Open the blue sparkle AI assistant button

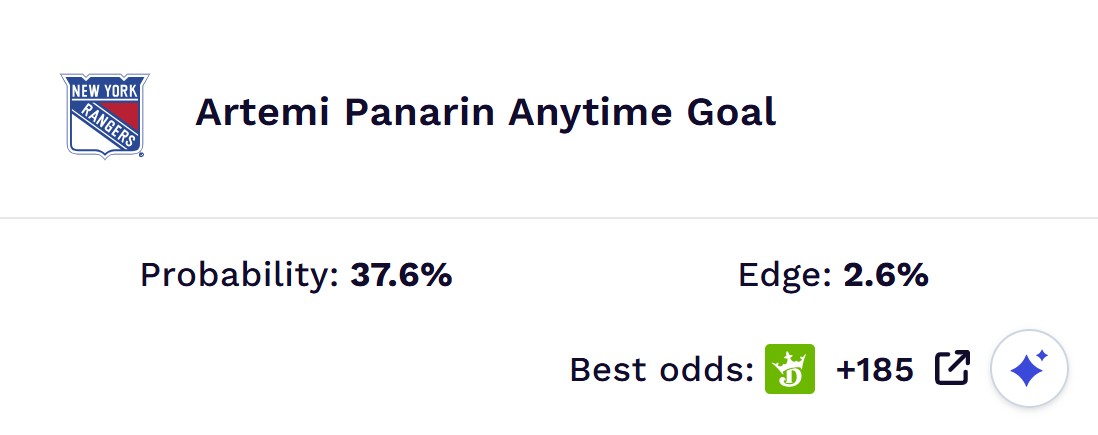point(1029,369)
